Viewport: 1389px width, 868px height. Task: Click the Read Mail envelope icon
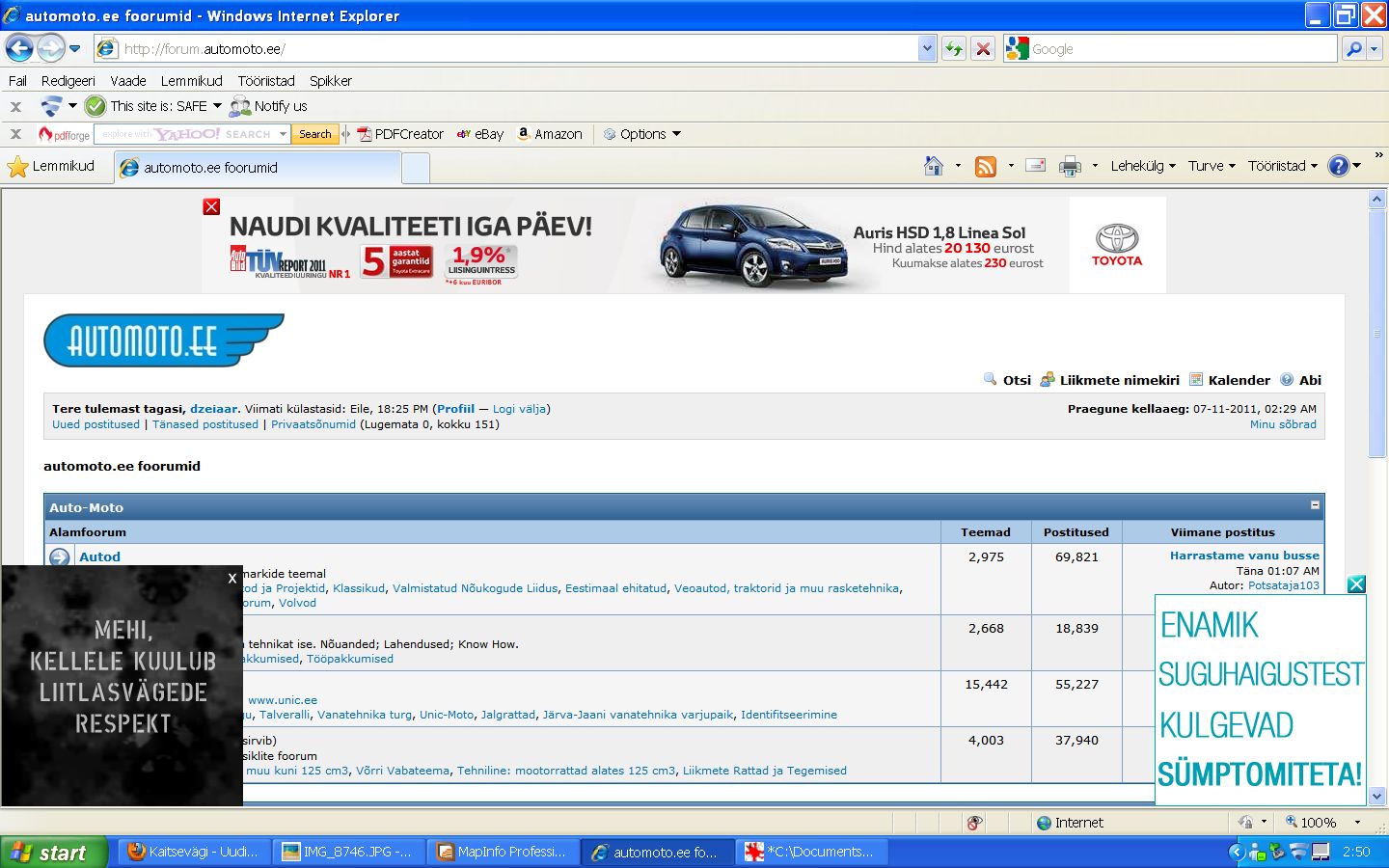point(1035,166)
